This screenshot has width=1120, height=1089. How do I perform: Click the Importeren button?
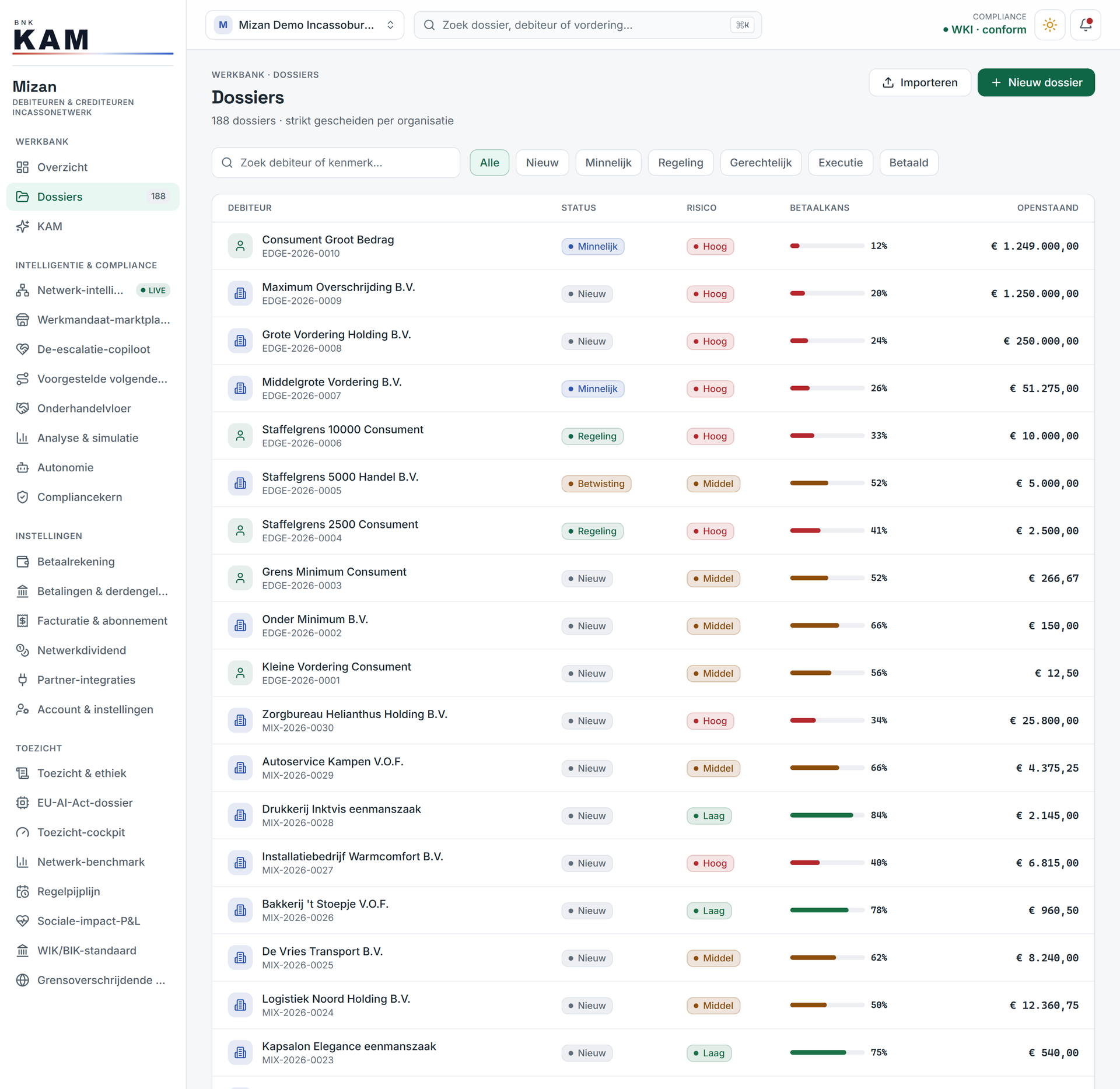[919, 83]
